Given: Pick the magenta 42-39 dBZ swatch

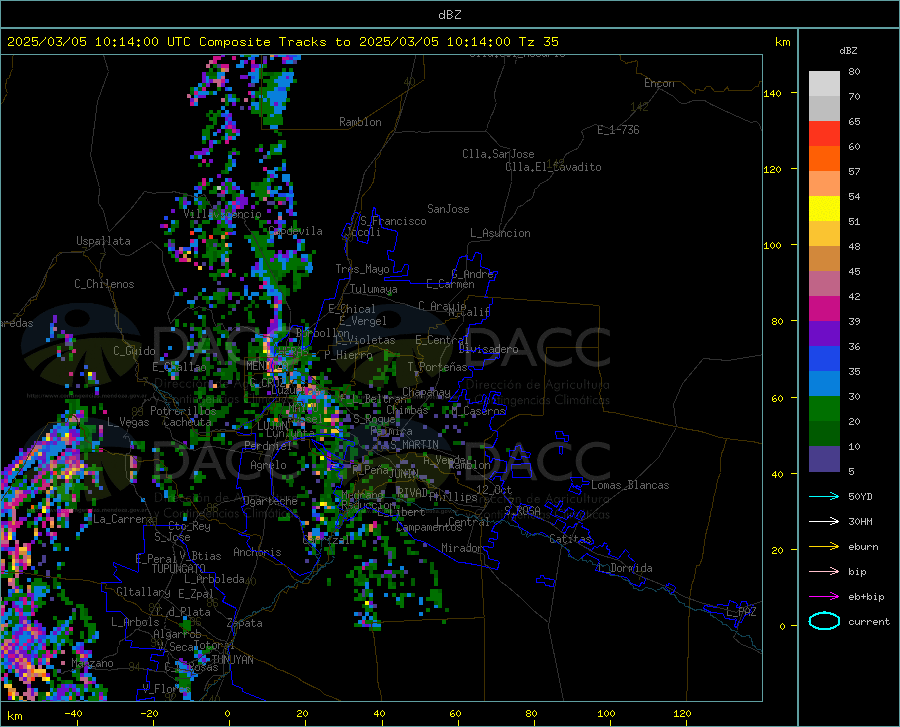Looking at the screenshot, I should pyautogui.click(x=824, y=309).
